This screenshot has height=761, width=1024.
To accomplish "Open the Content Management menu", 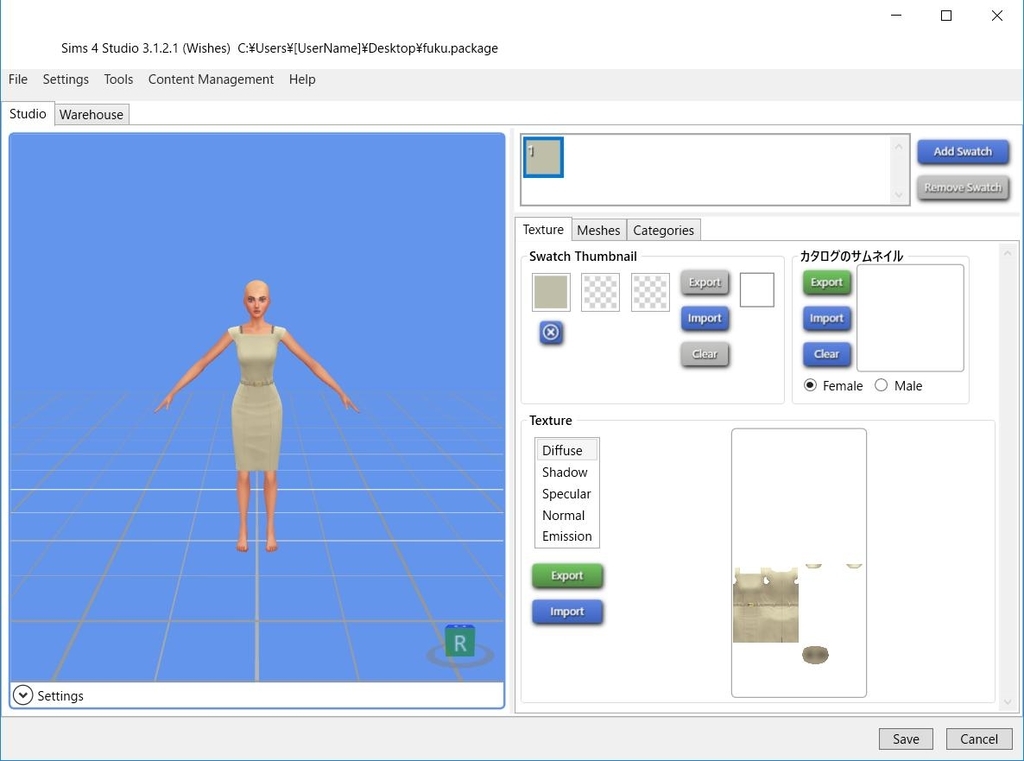I will pos(211,79).
